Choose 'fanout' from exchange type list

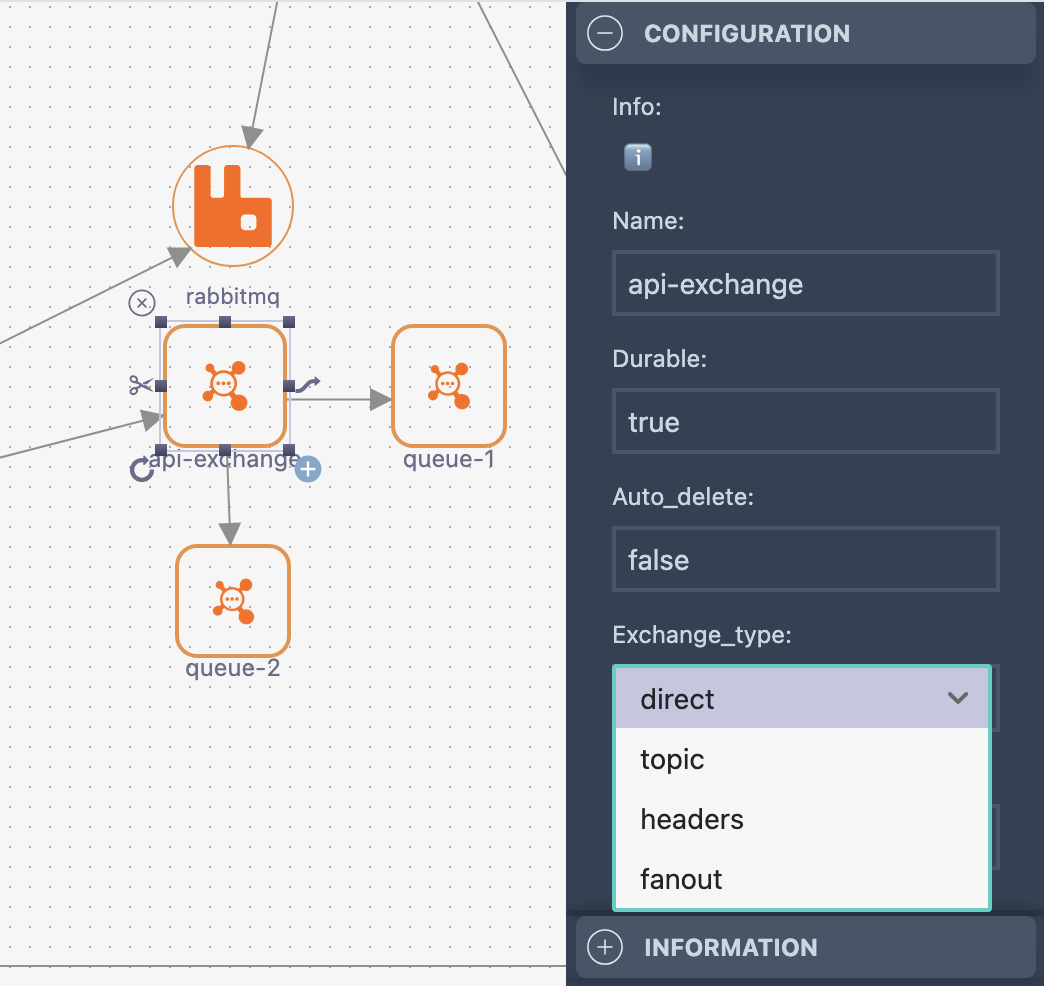click(x=681, y=879)
